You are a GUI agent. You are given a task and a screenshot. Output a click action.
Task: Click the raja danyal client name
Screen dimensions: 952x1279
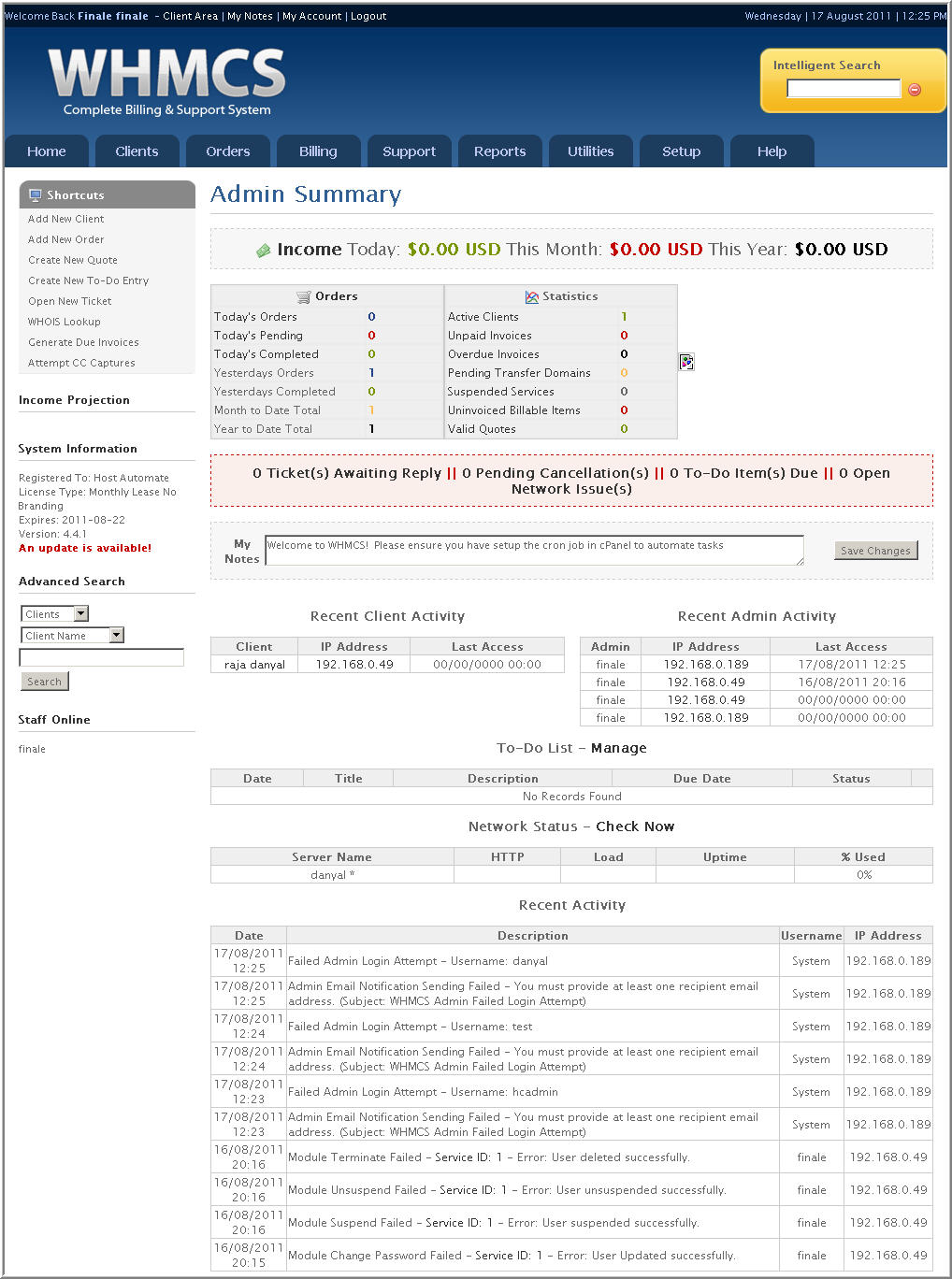pyautogui.click(x=254, y=665)
